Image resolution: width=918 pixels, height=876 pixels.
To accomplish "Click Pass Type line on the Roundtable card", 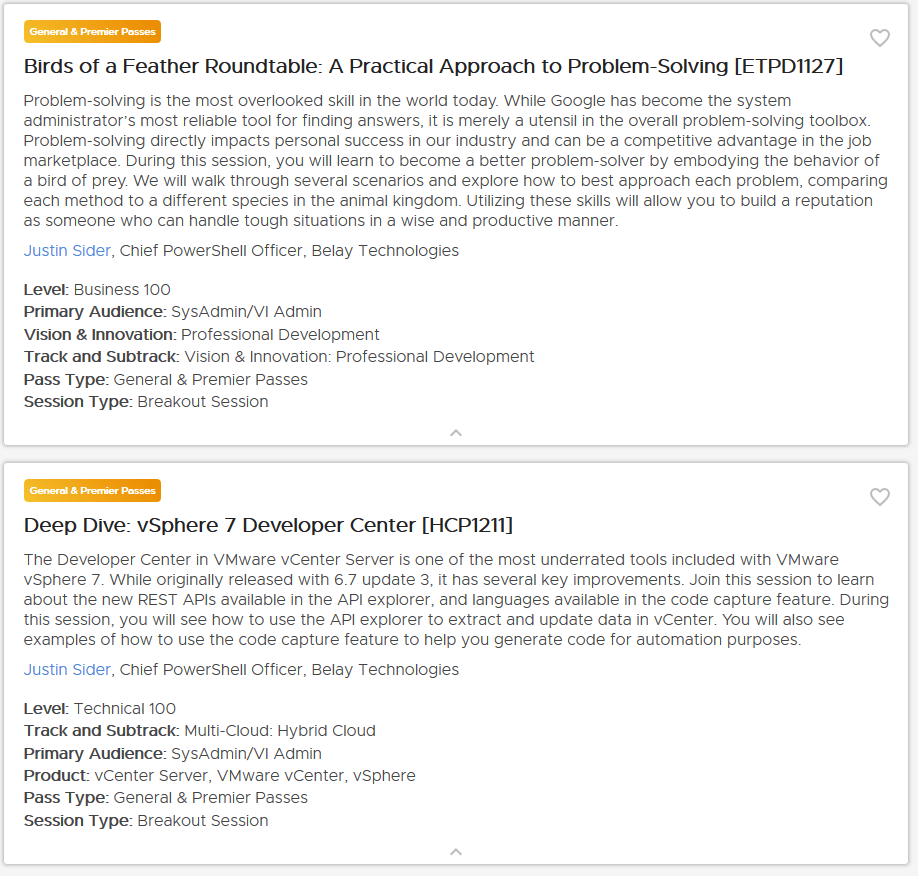I will (x=165, y=380).
